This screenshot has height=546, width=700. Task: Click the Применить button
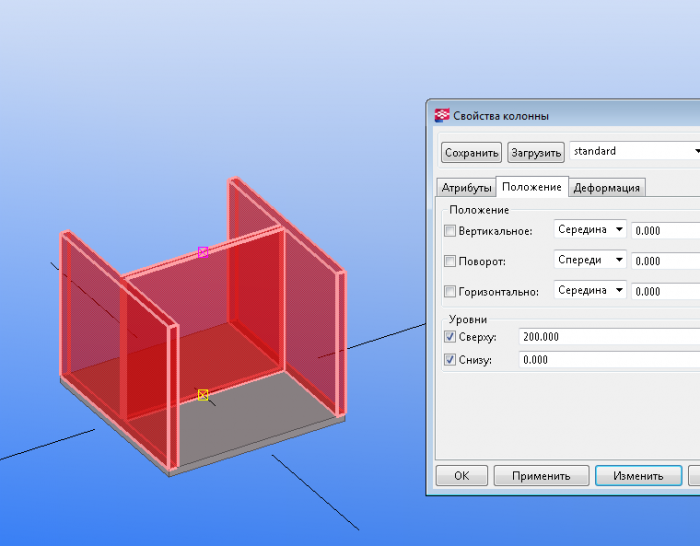pyautogui.click(x=541, y=476)
